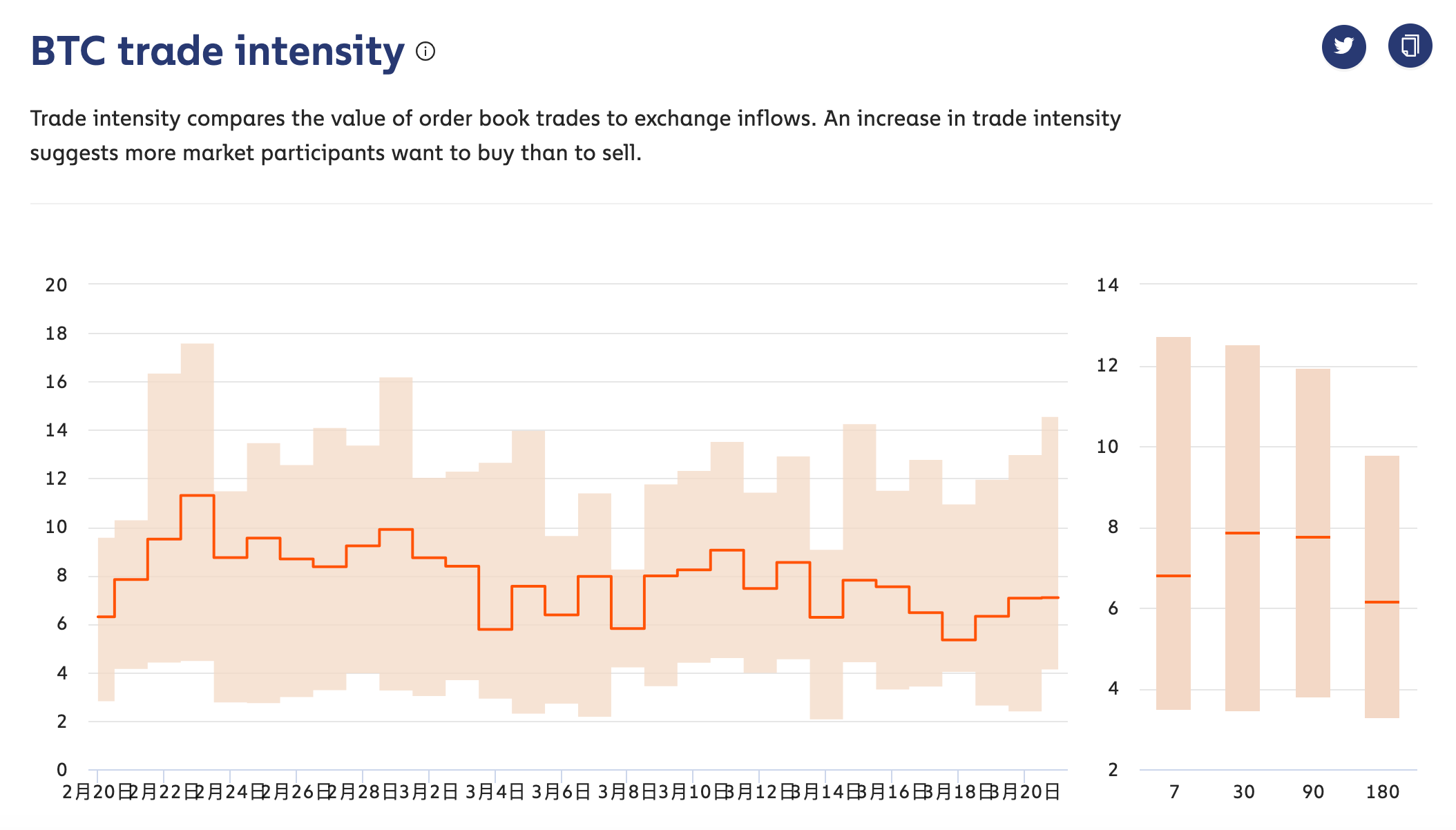Click the "3月4日" date axis label
The height and width of the screenshot is (830, 1456).
[x=495, y=792]
